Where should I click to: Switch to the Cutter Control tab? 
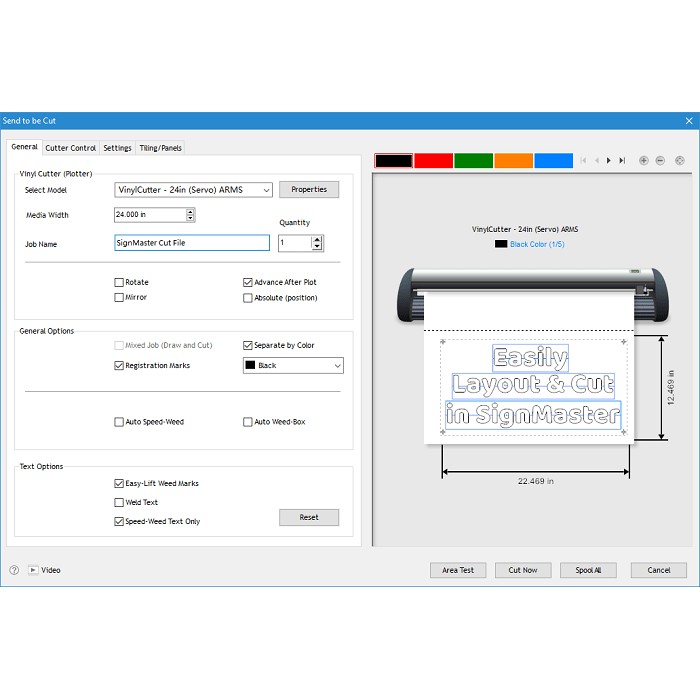click(x=71, y=148)
